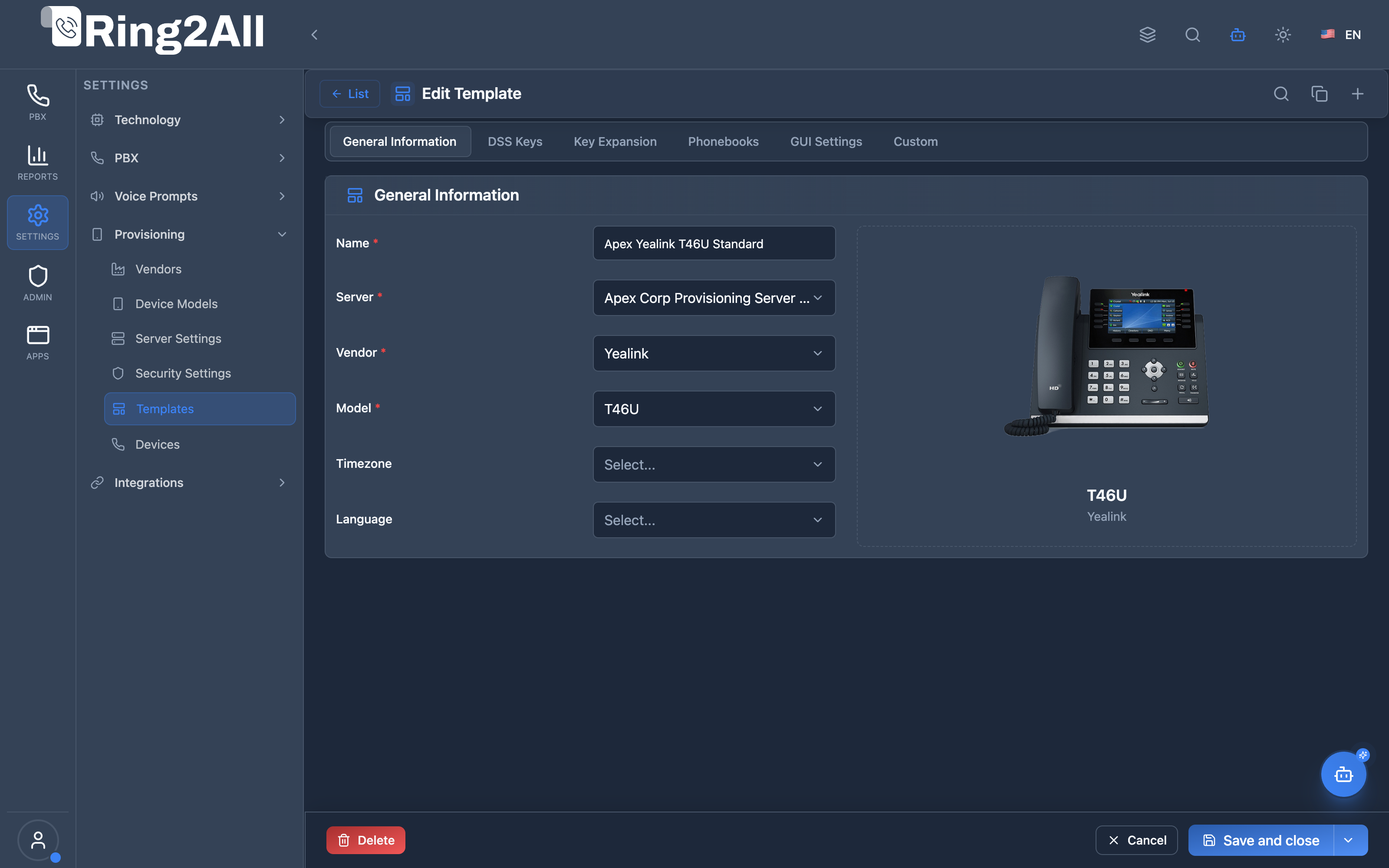Viewport: 1389px width, 868px height.
Task: Open global search in top header
Action: tap(1193, 35)
